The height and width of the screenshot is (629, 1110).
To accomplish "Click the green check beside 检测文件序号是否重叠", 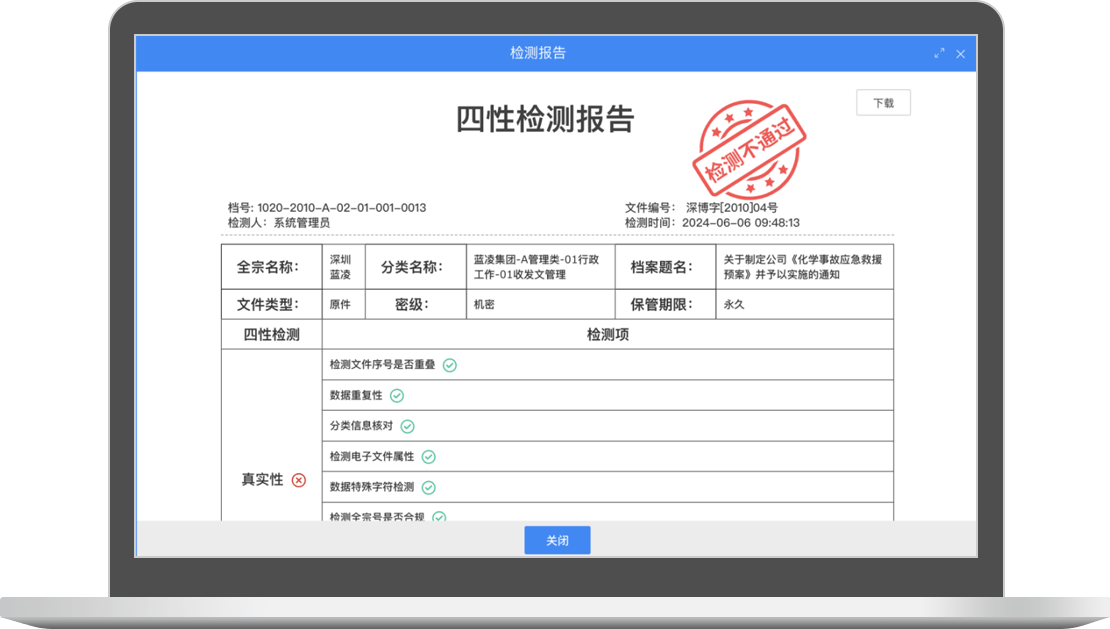I will [450, 365].
